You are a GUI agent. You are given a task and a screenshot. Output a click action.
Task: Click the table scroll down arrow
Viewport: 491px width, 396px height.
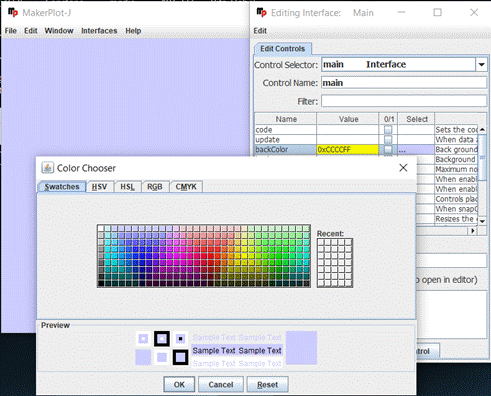point(482,221)
